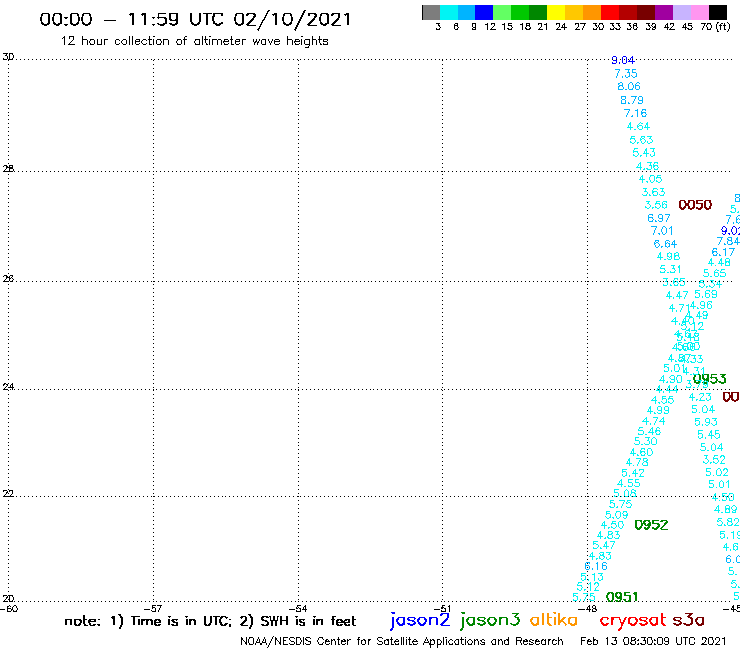740x650 pixels.
Task: Click the orange swatch in the color scale
Action: tap(592, 12)
